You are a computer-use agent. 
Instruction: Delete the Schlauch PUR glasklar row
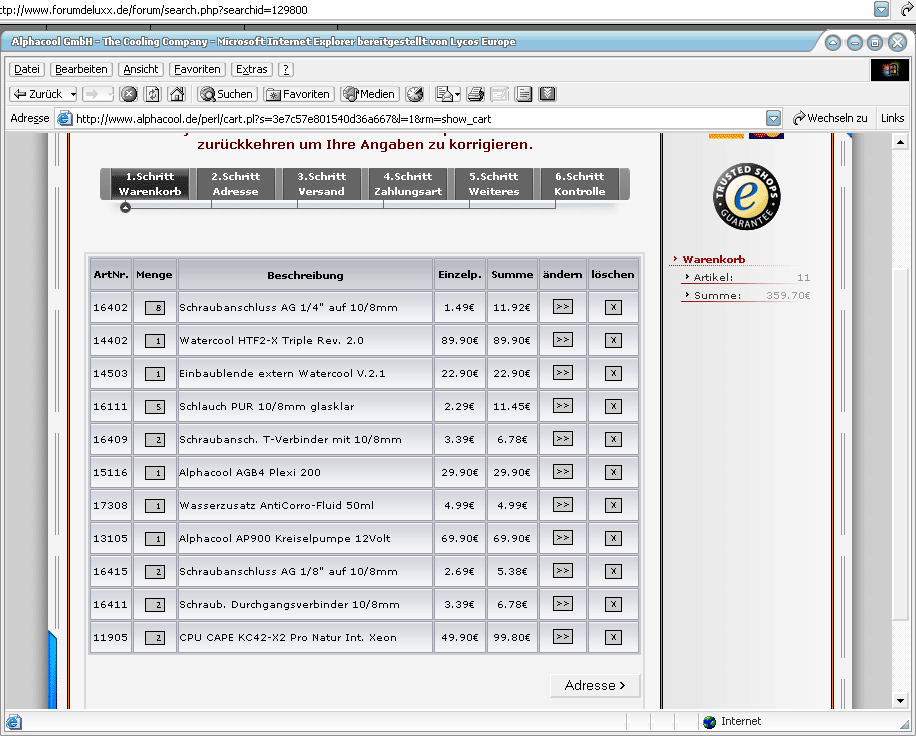click(613, 407)
